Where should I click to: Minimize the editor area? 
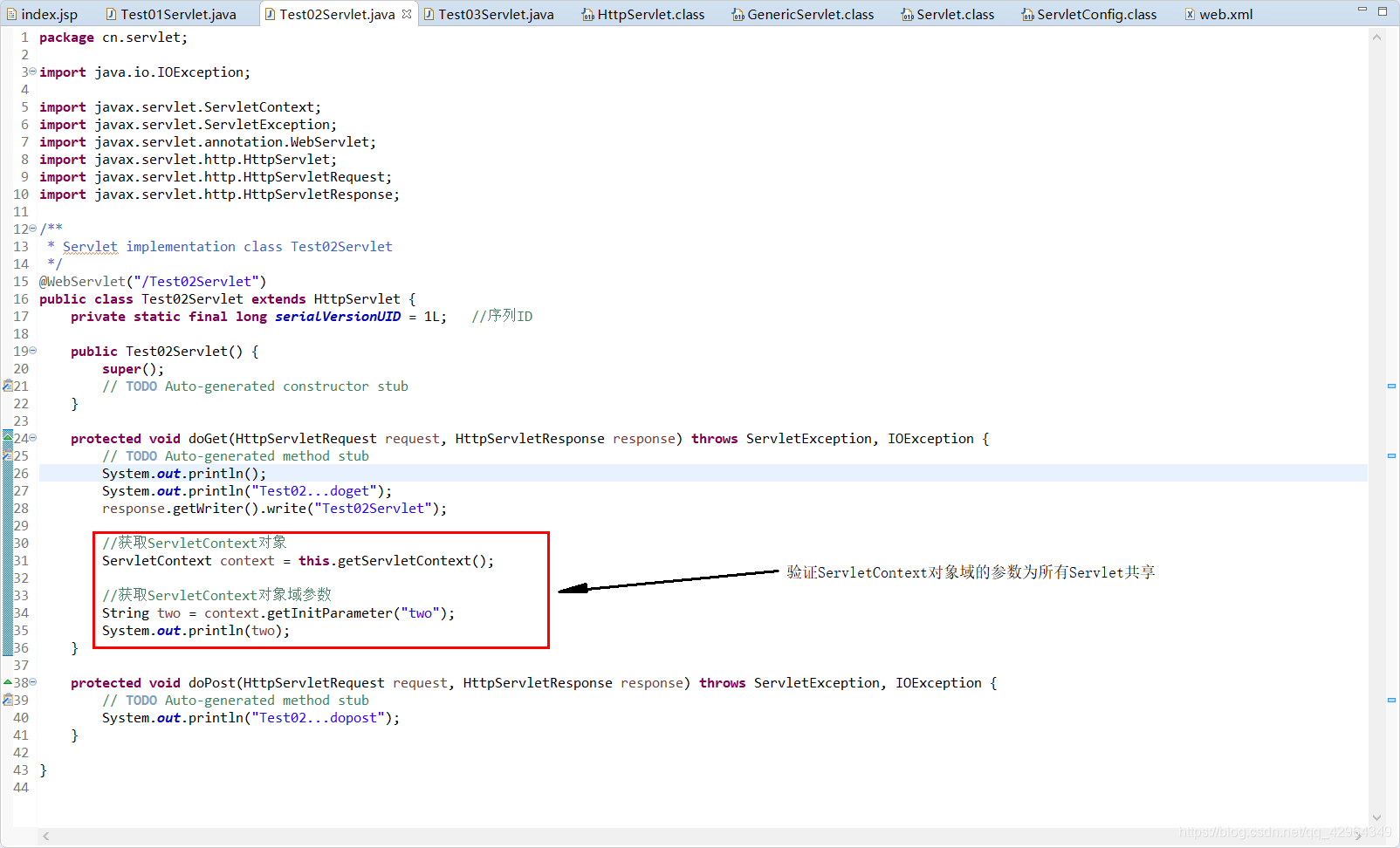pos(1362,10)
